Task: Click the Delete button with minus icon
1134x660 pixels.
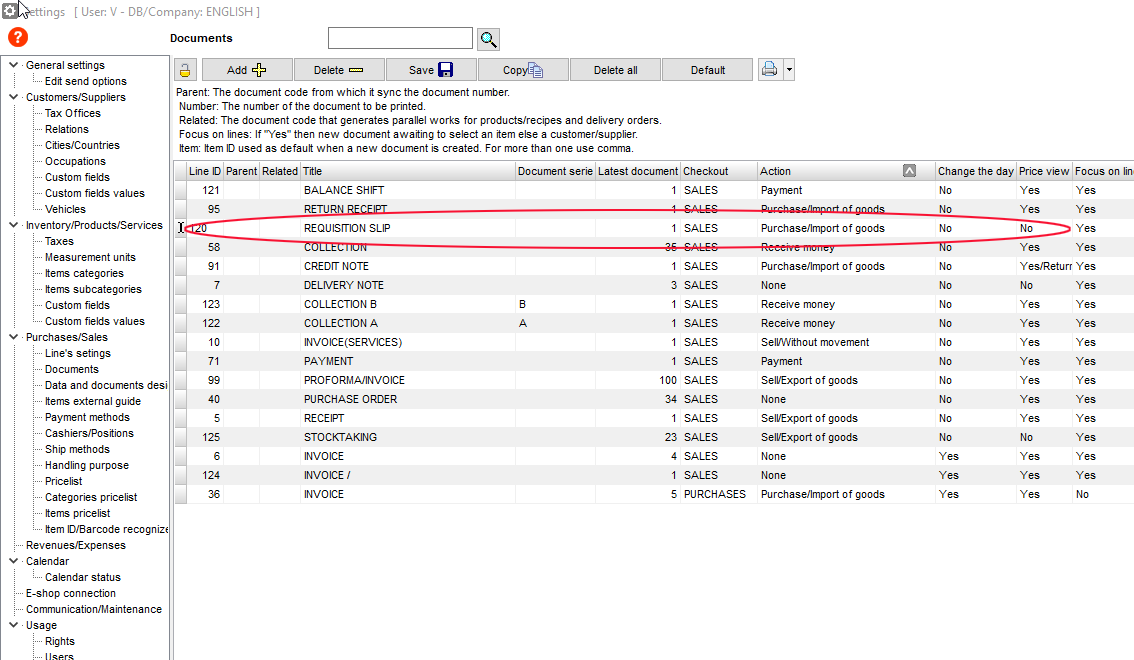Action: click(338, 70)
